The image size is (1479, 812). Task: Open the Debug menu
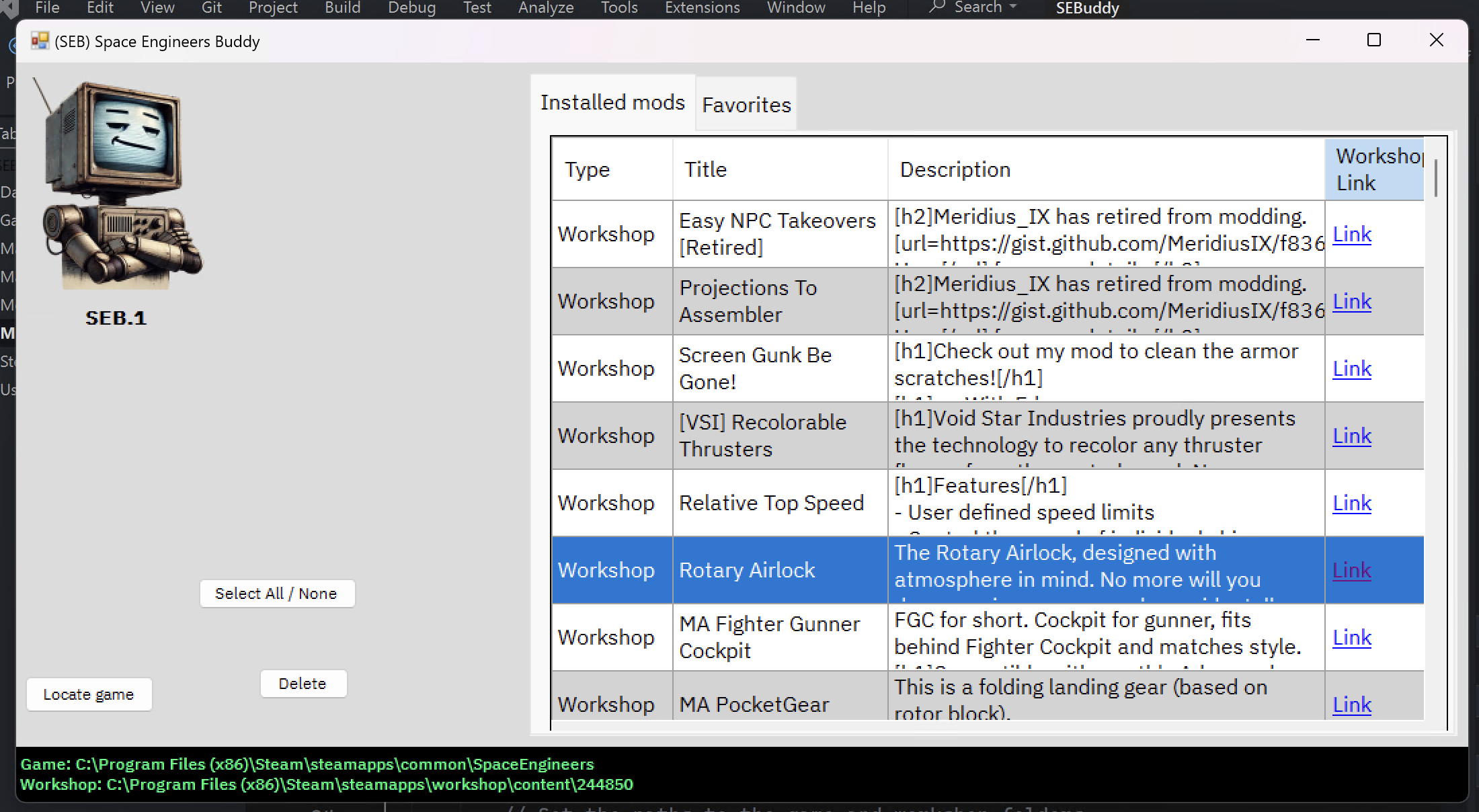411,8
